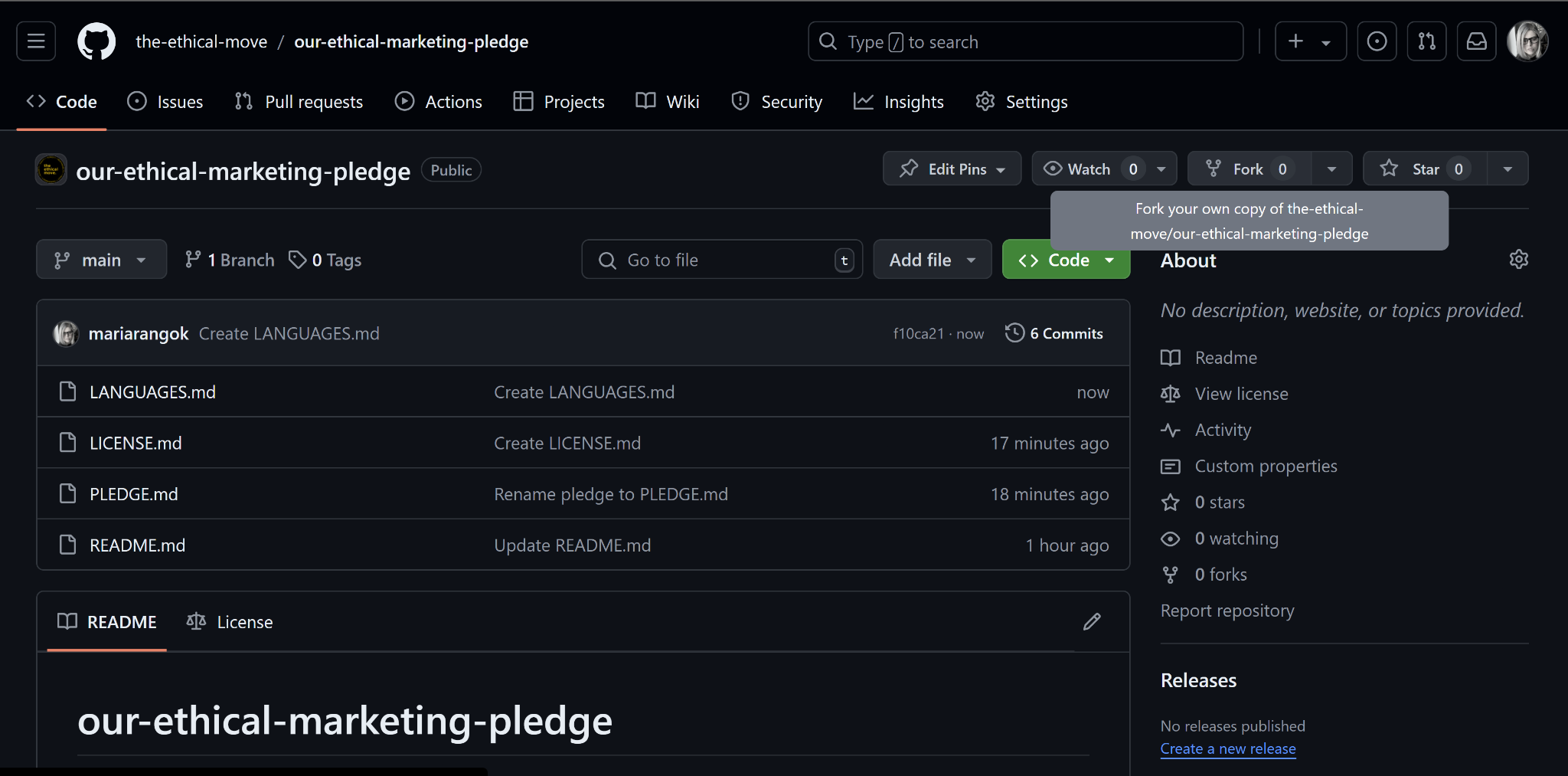Edit the README with the pencil icon
This screenshot has width=1568, height=776.
pos(1092,621)
